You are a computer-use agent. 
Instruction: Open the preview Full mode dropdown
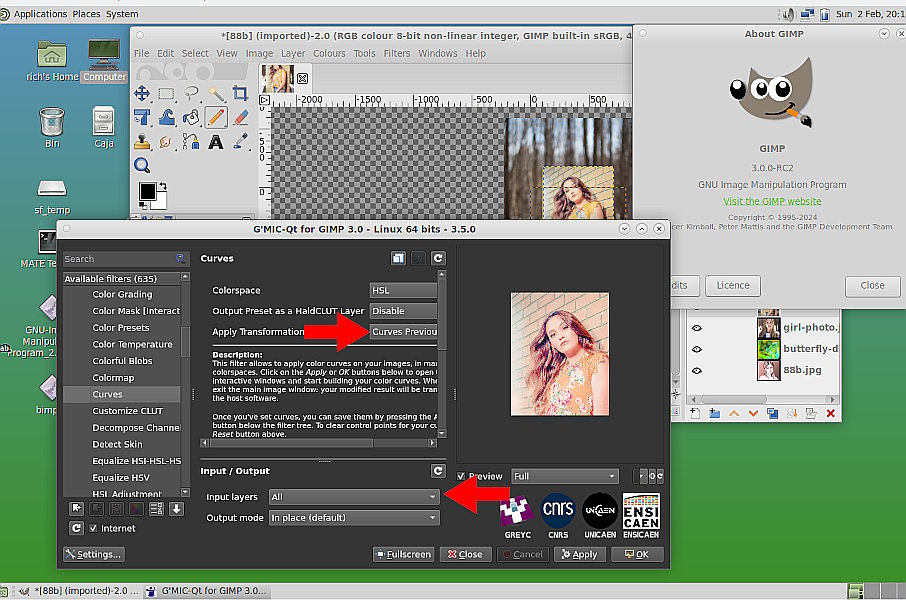tap(565, 476)
